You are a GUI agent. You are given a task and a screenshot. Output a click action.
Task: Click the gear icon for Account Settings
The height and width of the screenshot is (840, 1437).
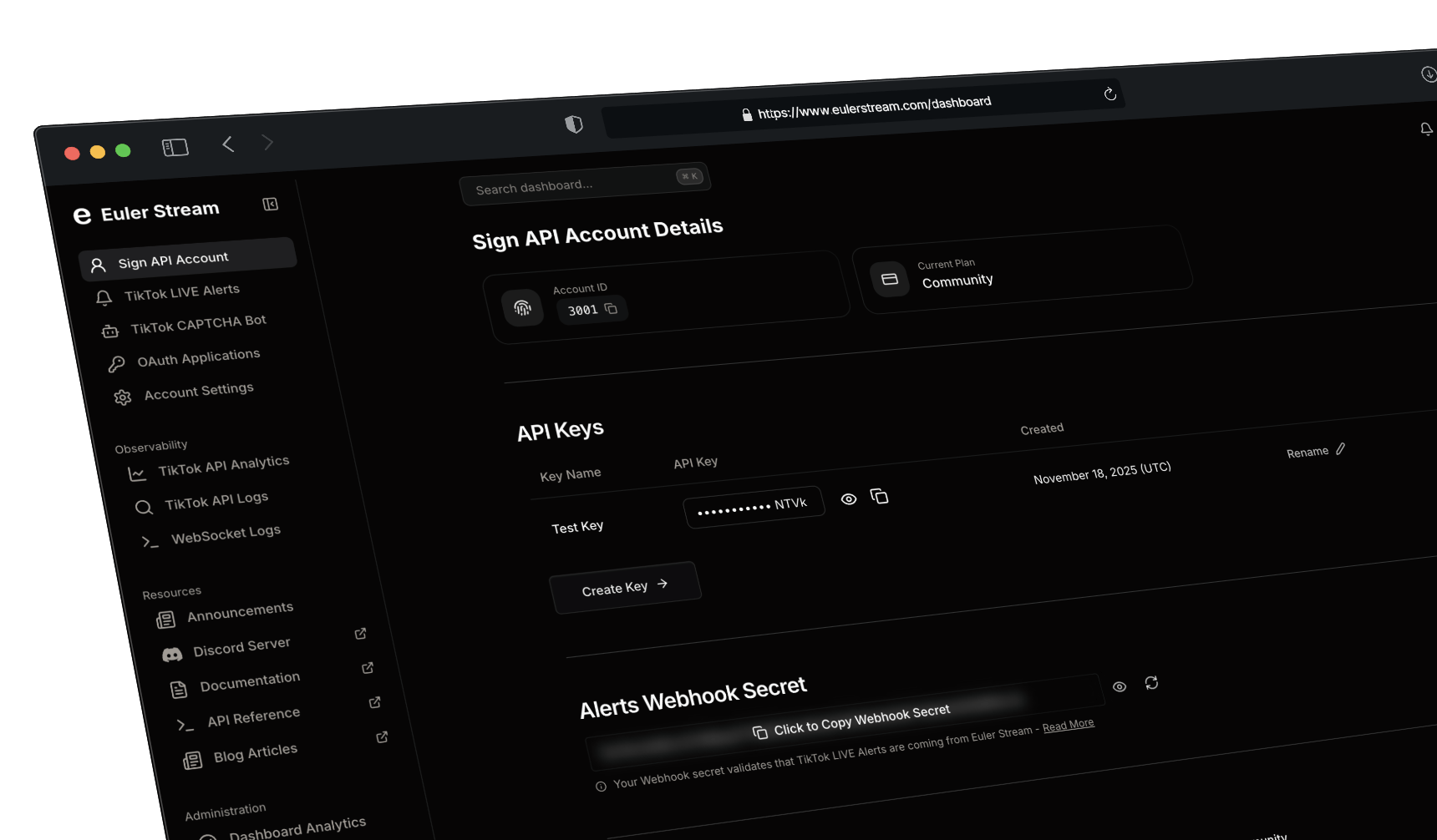(123, 397)
